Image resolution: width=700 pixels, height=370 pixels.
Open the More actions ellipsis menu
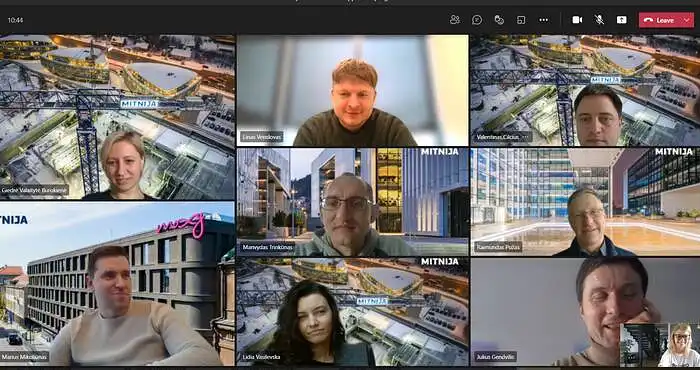[543, 20]
